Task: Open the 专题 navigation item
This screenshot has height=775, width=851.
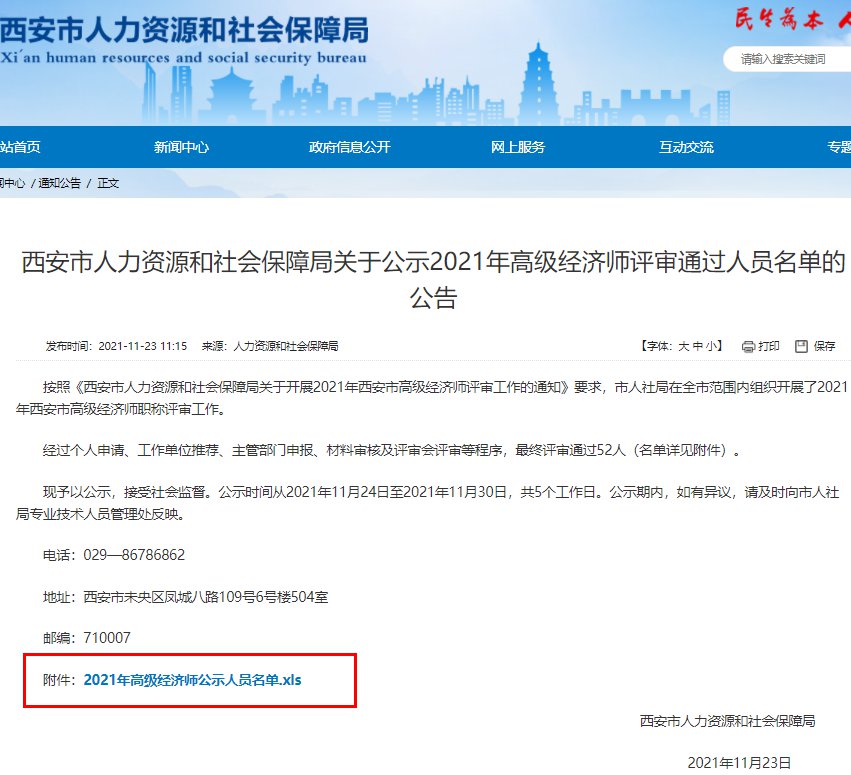Action: tap(838, 147)
